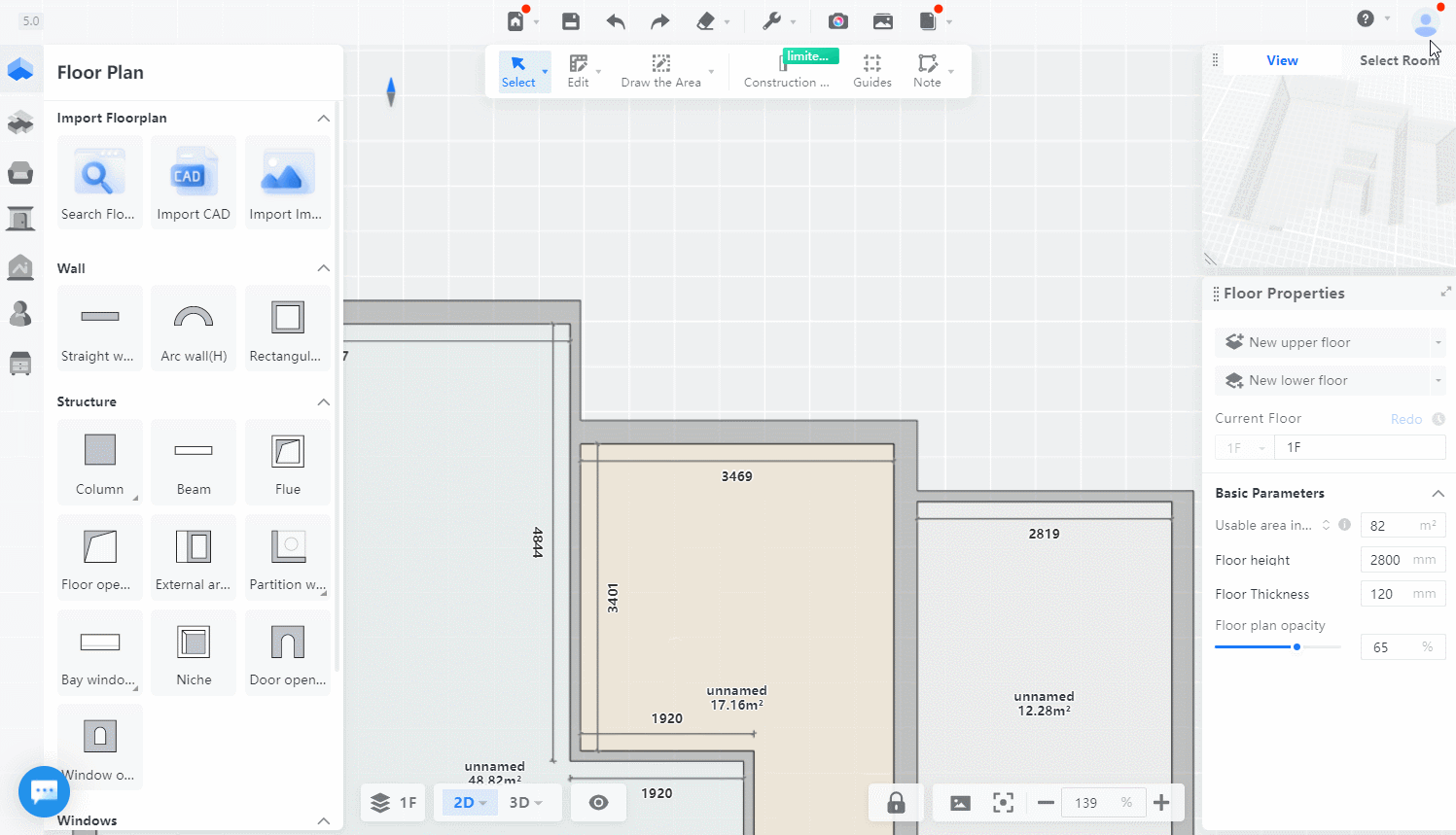Switch to 2D view mode
This screenshot has width=1456, height=835.
click(464, 802)
